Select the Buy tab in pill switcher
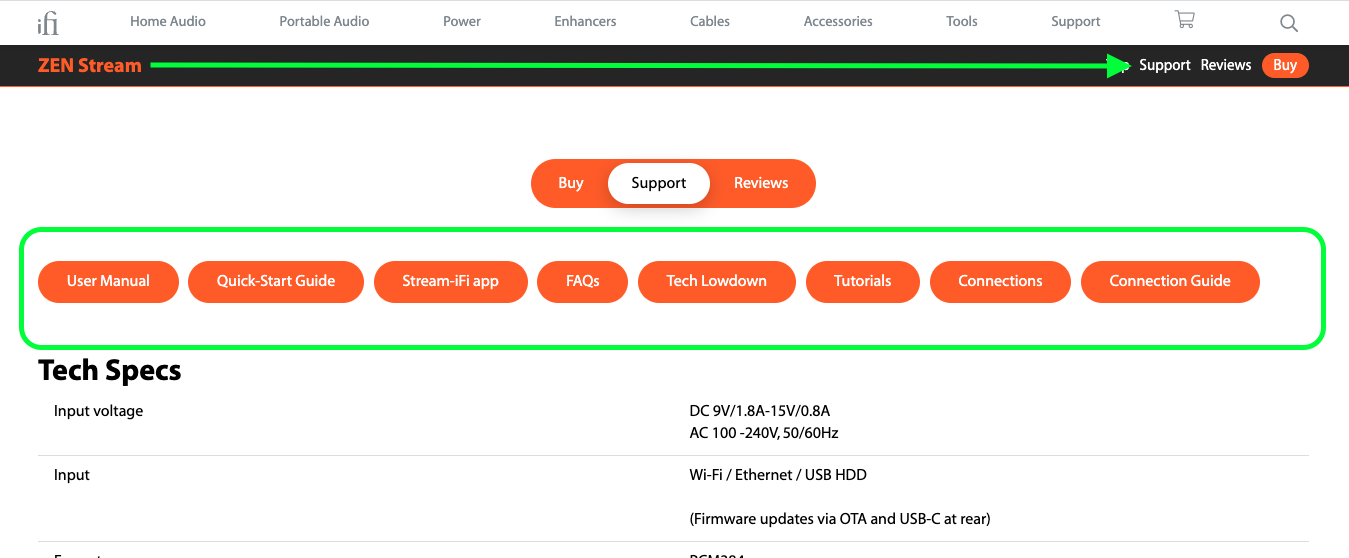Screen dimensions: 1349x558 [x=571, y=183]
